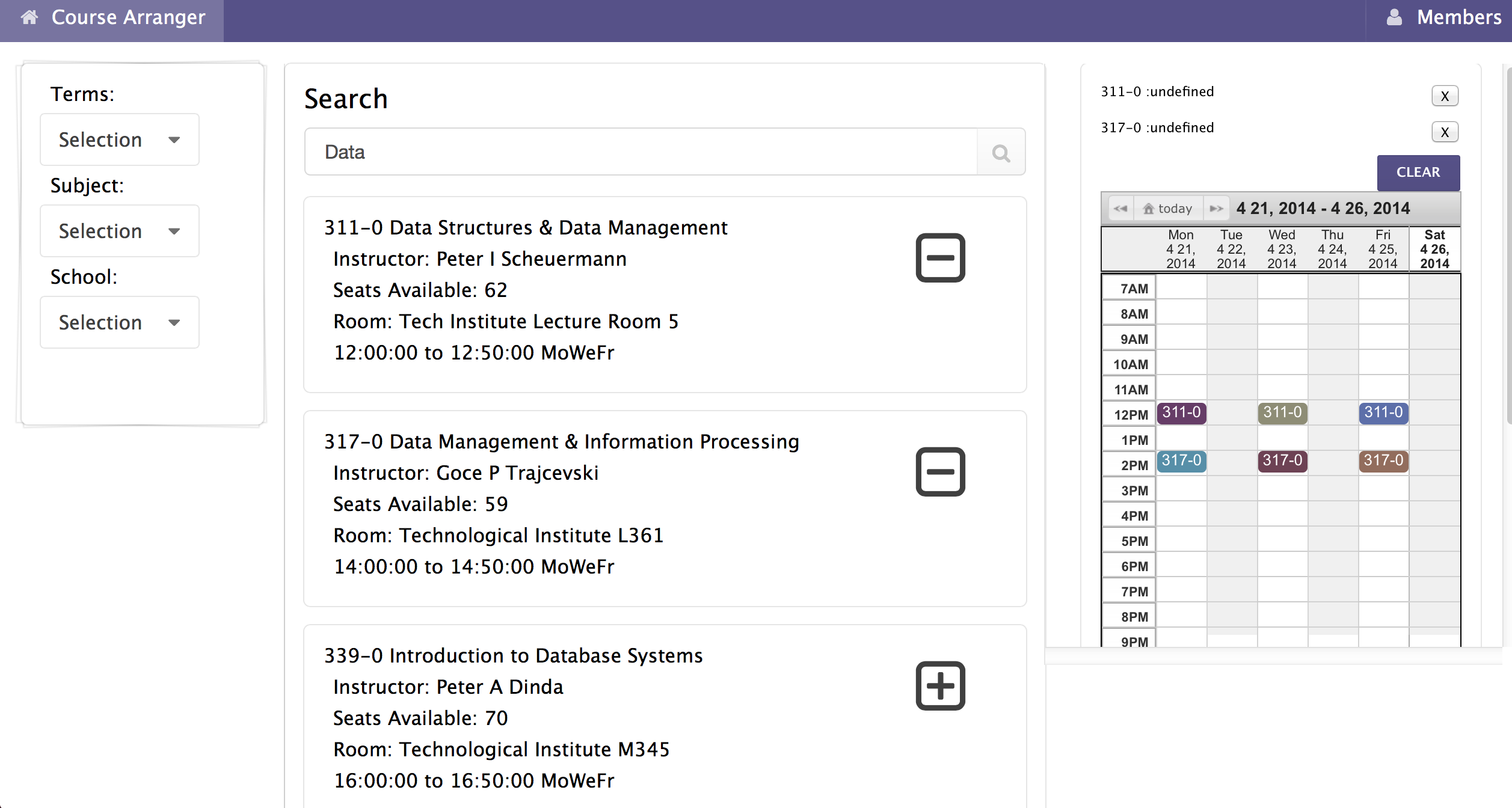Toggle off 317-0 Data Management minus icon
1512x808 pixels.
940,472
